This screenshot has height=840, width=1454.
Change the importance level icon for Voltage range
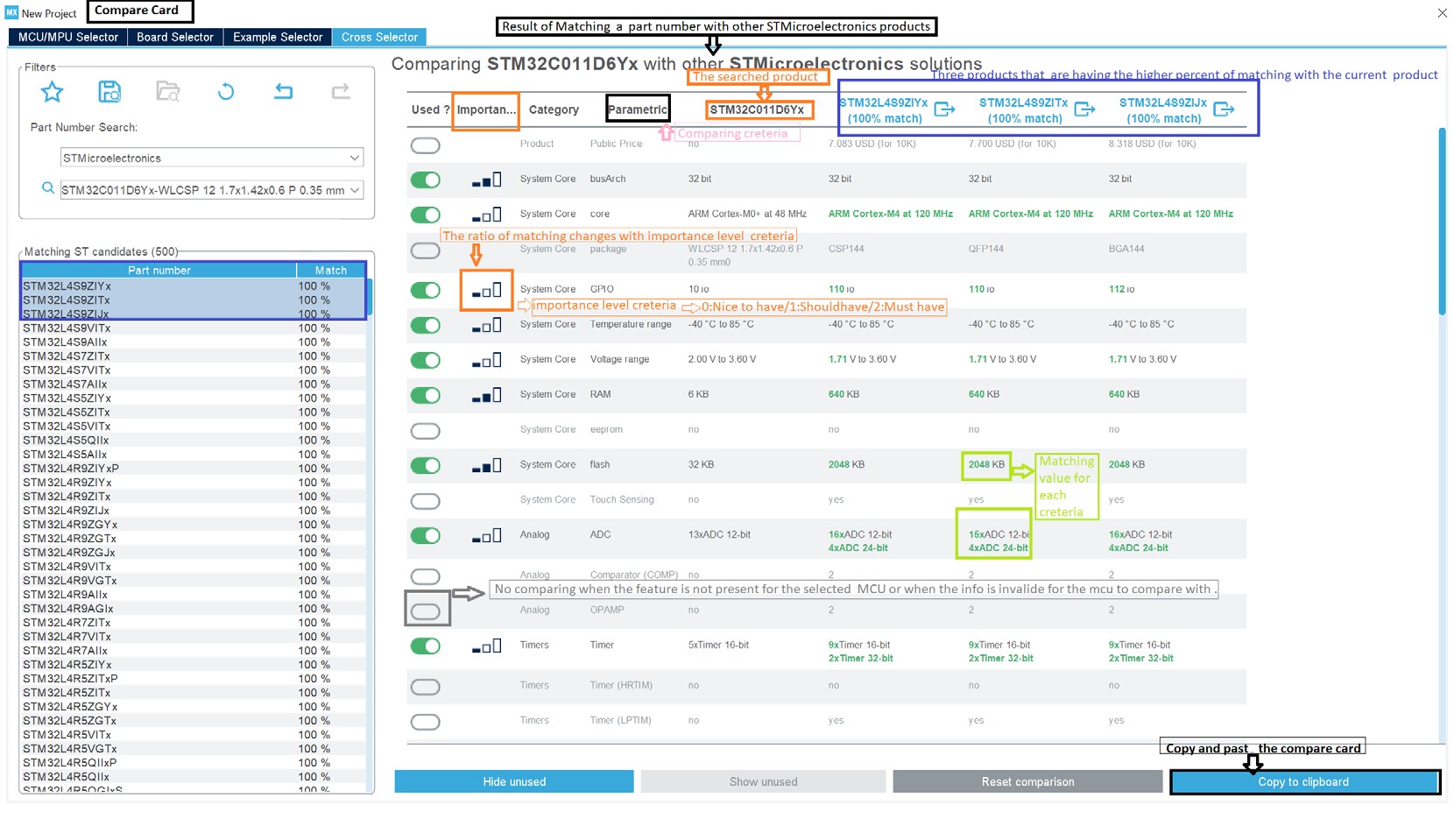coord(487,361)
